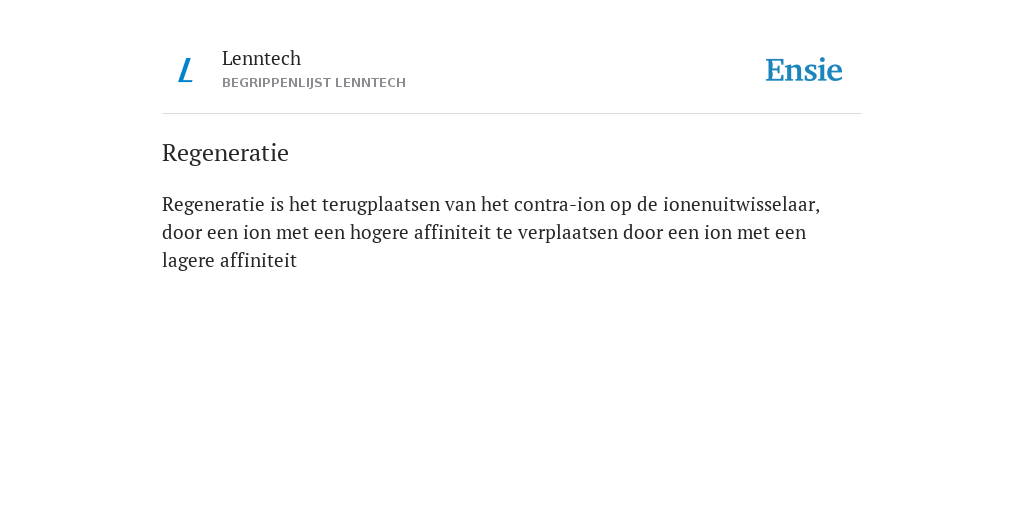Click the word verplaatsen in the definition
The height and width of the screenshot is (512, 1024).
568,233
